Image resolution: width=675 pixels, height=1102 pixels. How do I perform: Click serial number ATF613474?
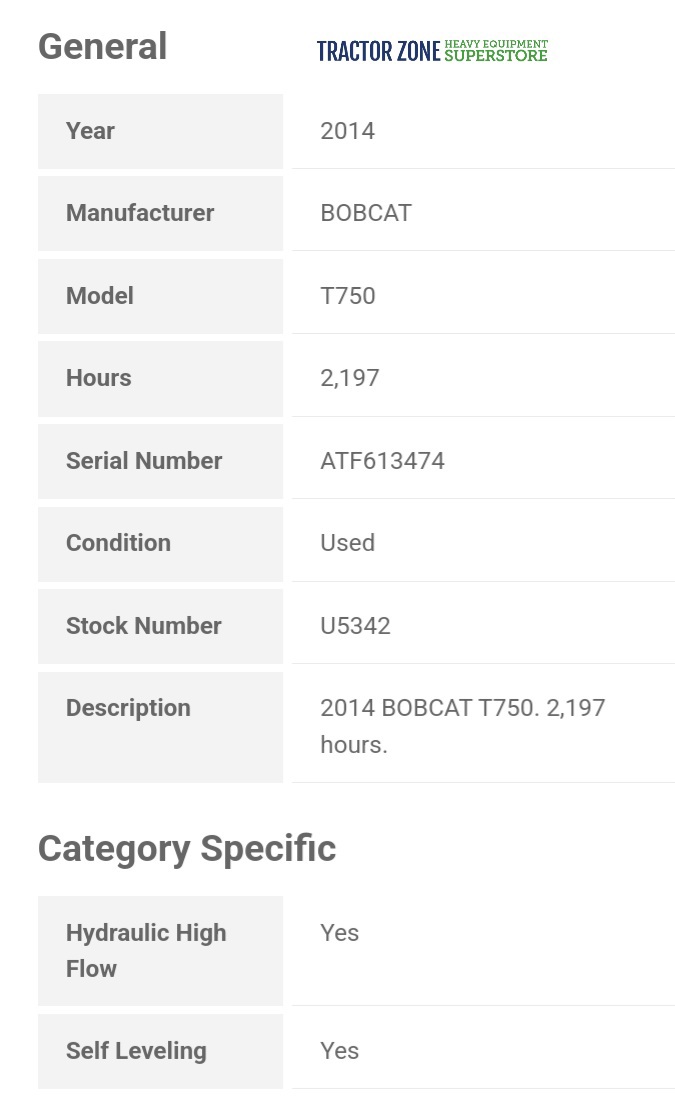point(382,461)
